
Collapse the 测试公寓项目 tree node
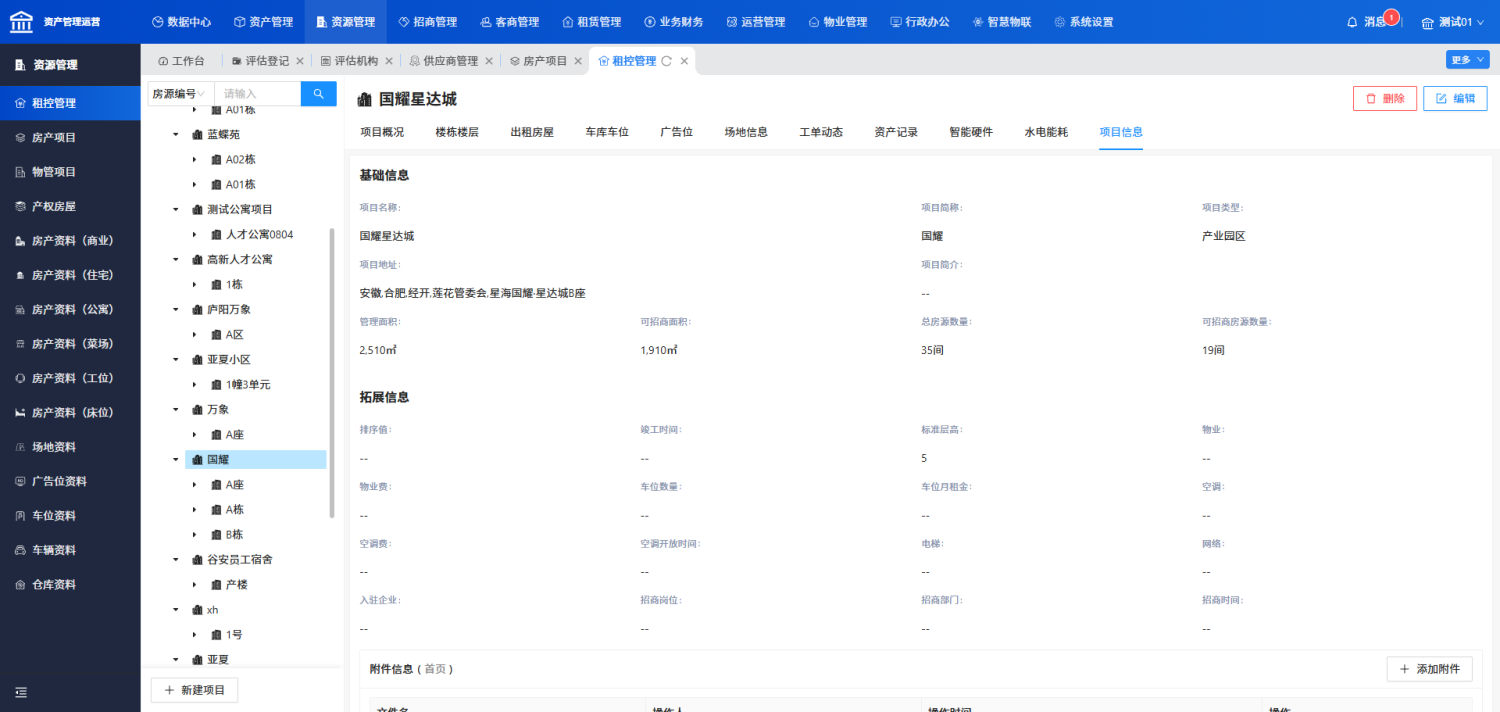[x=175, y=209]
